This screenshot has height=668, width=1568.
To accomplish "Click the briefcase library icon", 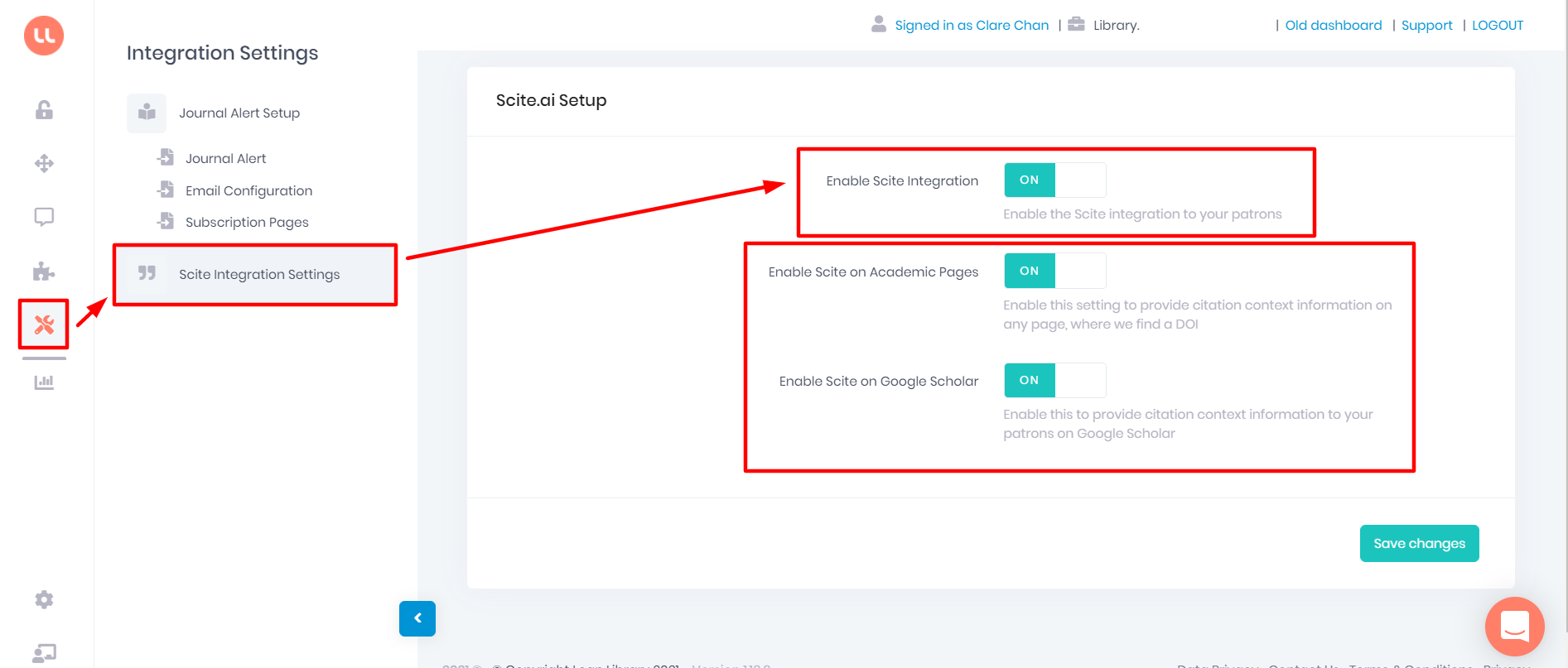I will [1076, 24].
